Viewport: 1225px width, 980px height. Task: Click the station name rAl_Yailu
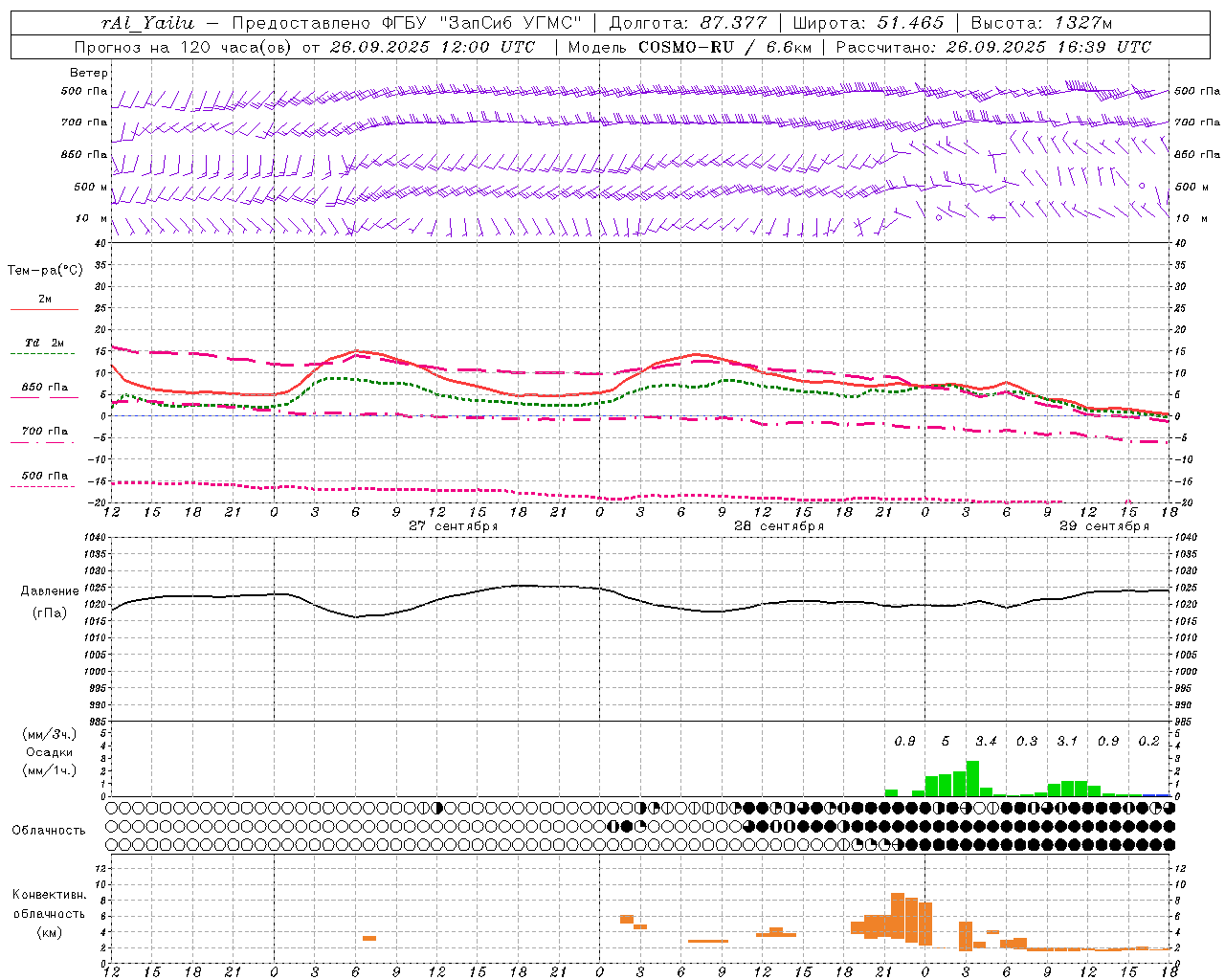148,23
